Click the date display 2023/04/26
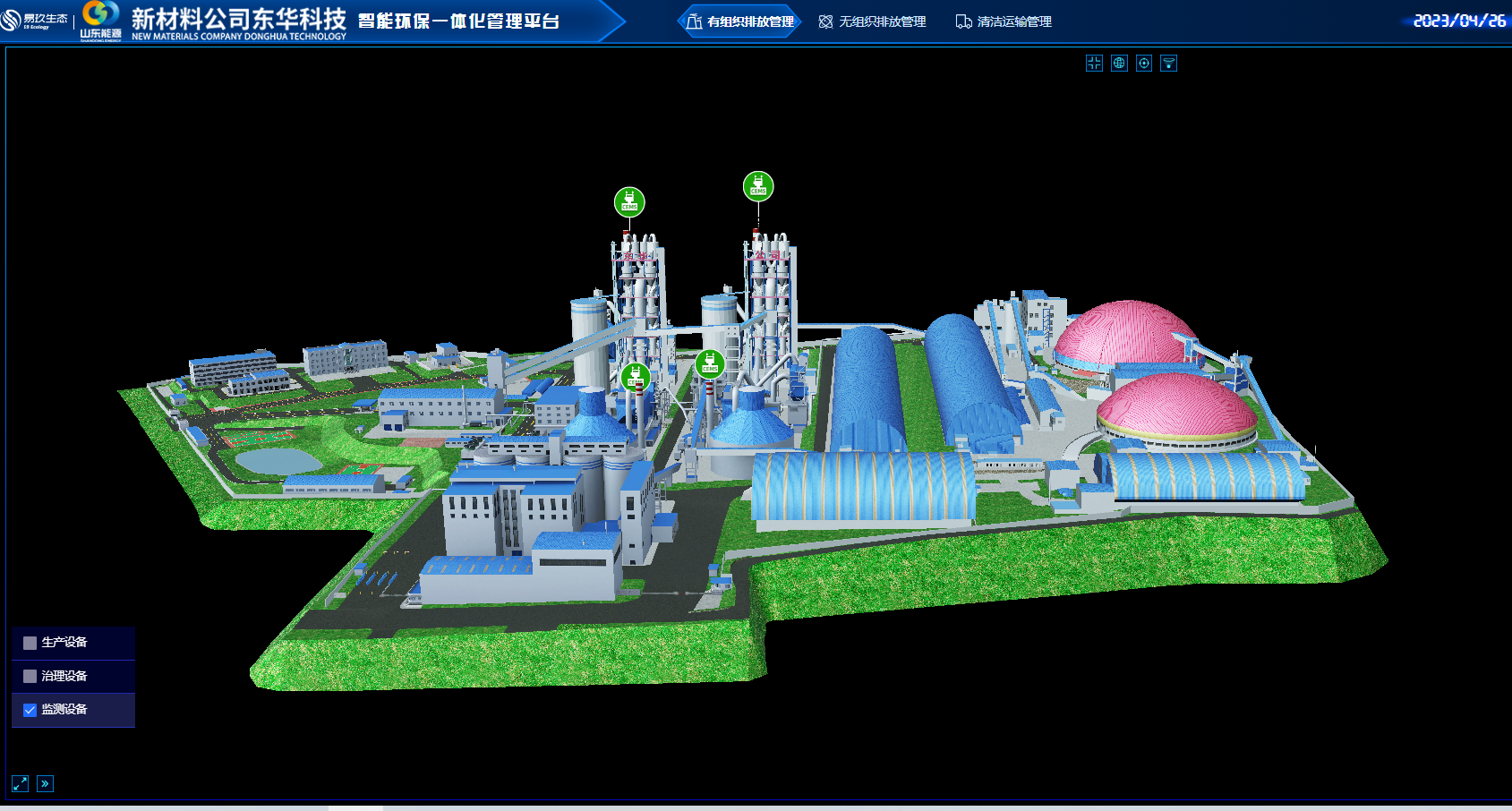 (1459, 21)
